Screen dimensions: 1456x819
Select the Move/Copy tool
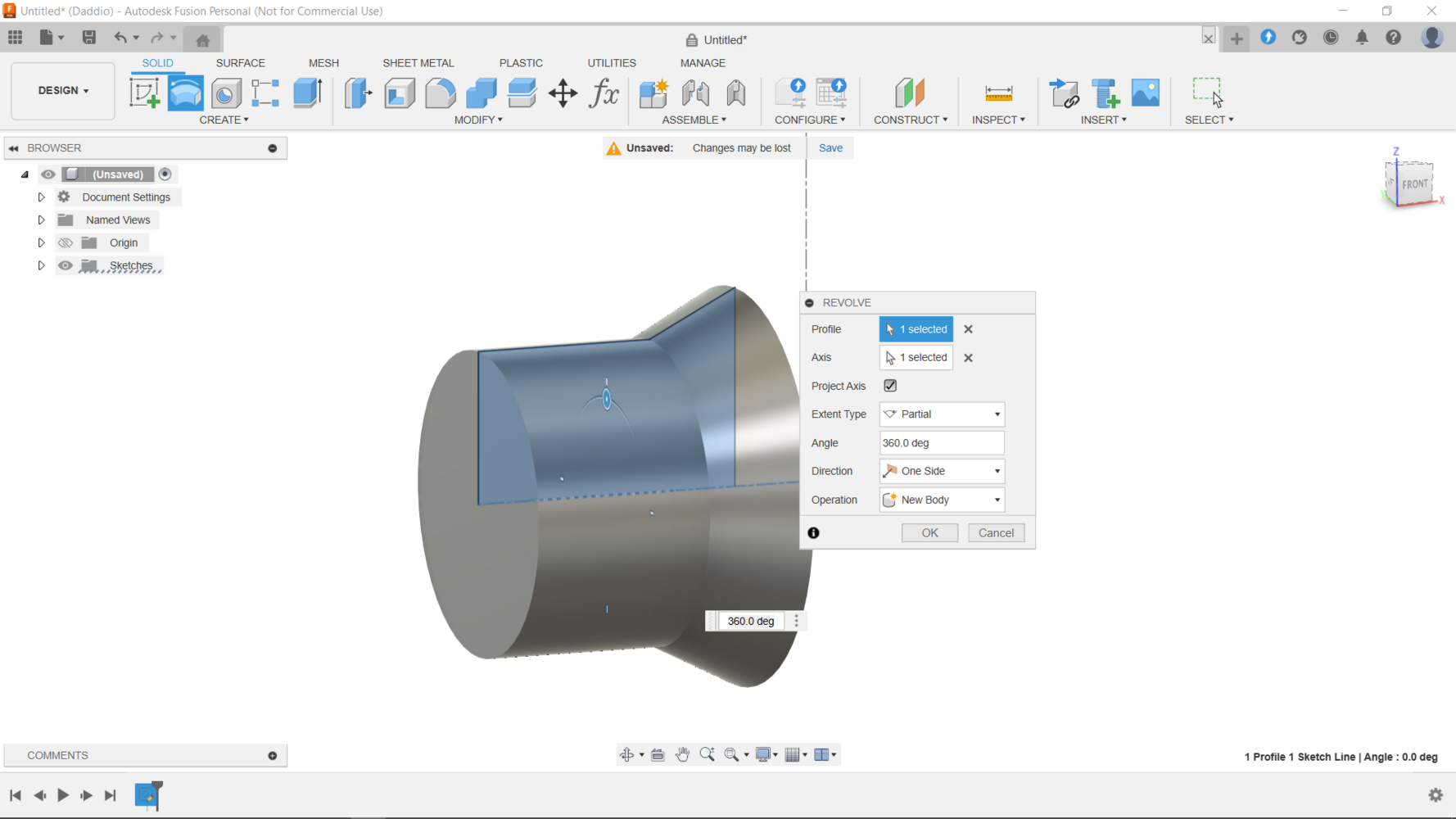pos(563,93)
